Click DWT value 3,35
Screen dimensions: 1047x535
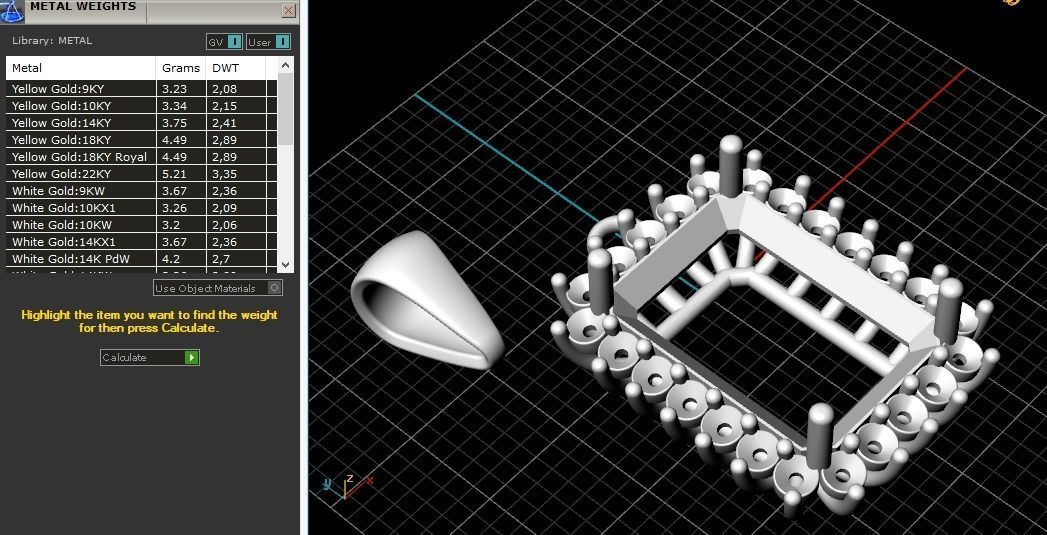pyautogui.click(x=224, y=174)
